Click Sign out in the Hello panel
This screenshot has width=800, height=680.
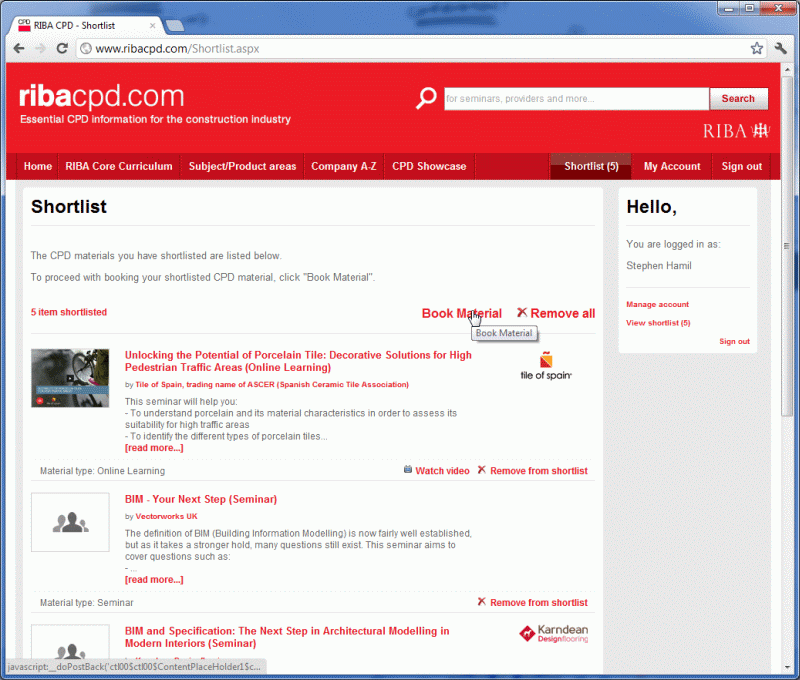pos(734,341)
